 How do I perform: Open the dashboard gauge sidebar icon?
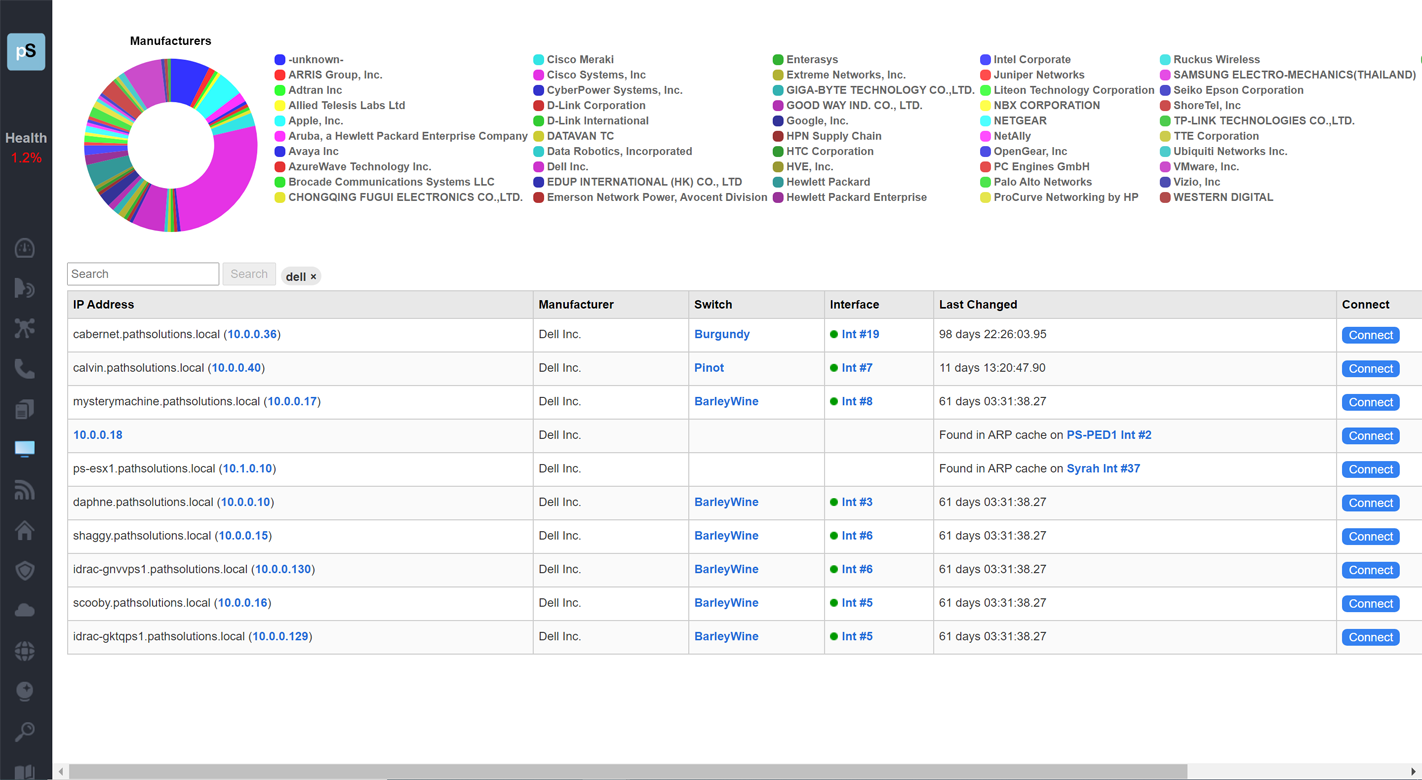[x=25, y=248]
